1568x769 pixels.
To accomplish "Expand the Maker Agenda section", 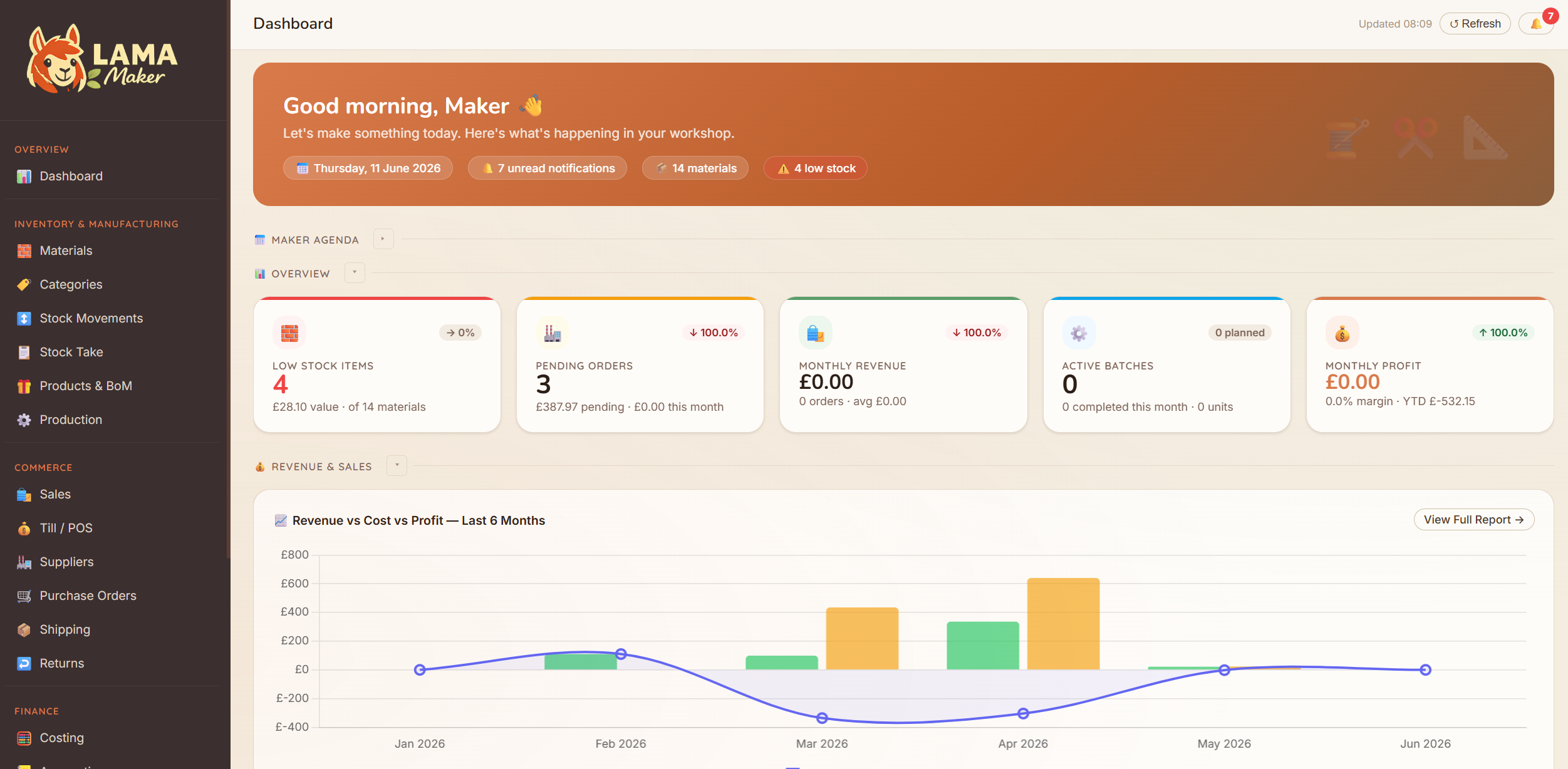I will pos(383,239).
